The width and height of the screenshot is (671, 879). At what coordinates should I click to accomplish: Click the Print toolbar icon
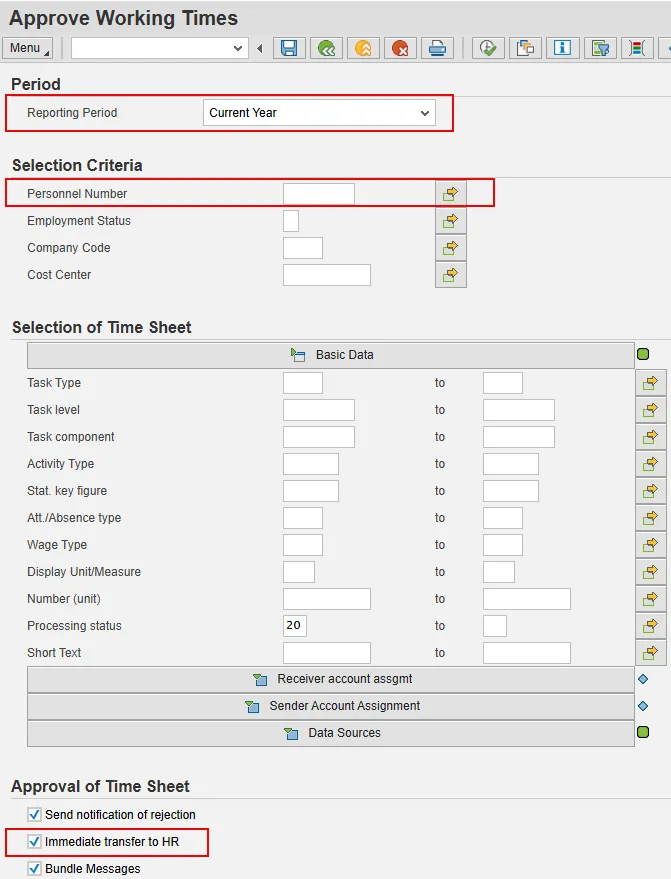[x=438, y=48]
